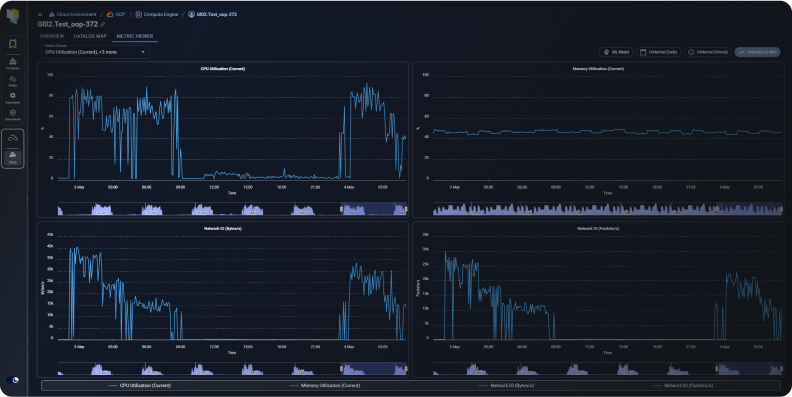Switch to the Catalog Map tab

click(90, 36)
